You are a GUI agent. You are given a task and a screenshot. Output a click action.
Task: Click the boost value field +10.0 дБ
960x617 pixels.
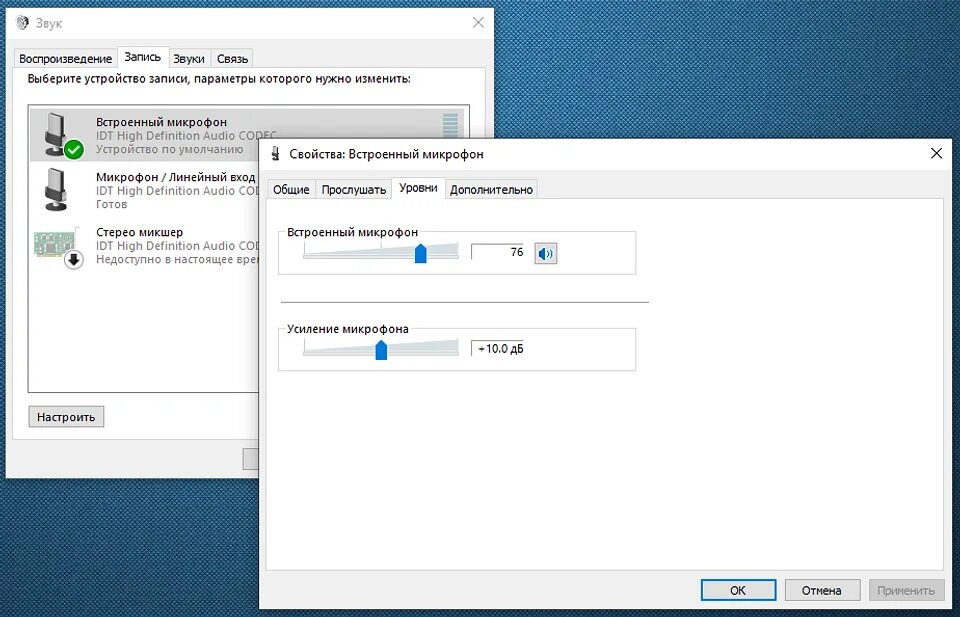click(x=497, y=348)
